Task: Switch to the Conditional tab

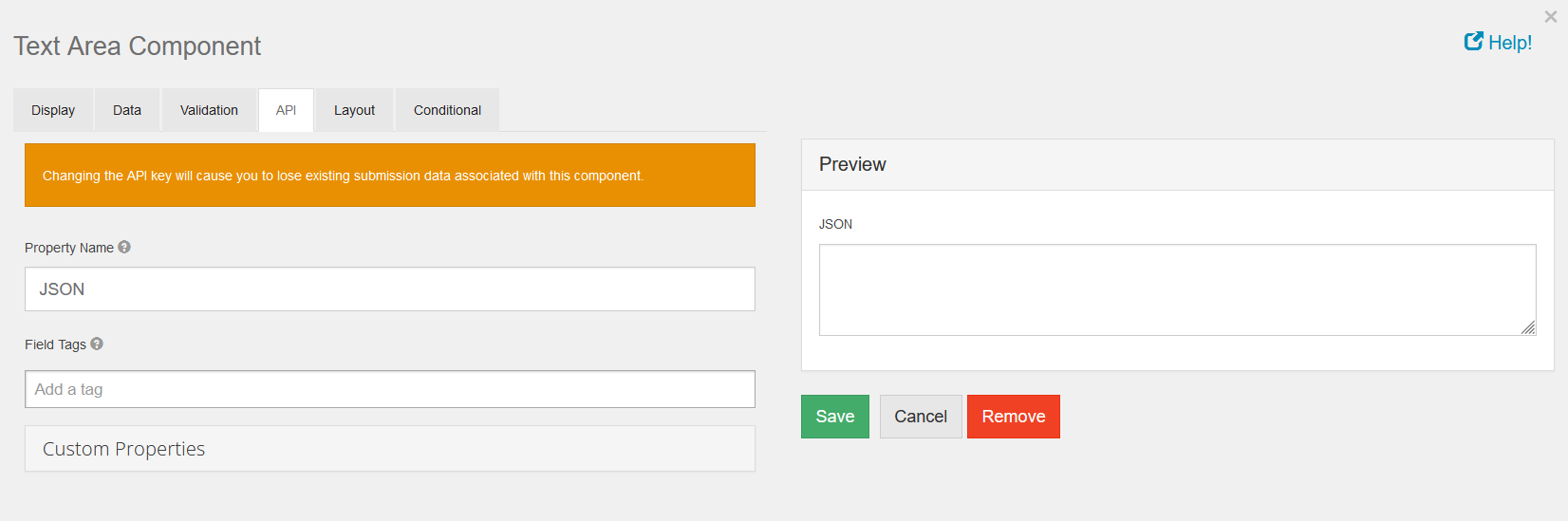Action: 447,110
